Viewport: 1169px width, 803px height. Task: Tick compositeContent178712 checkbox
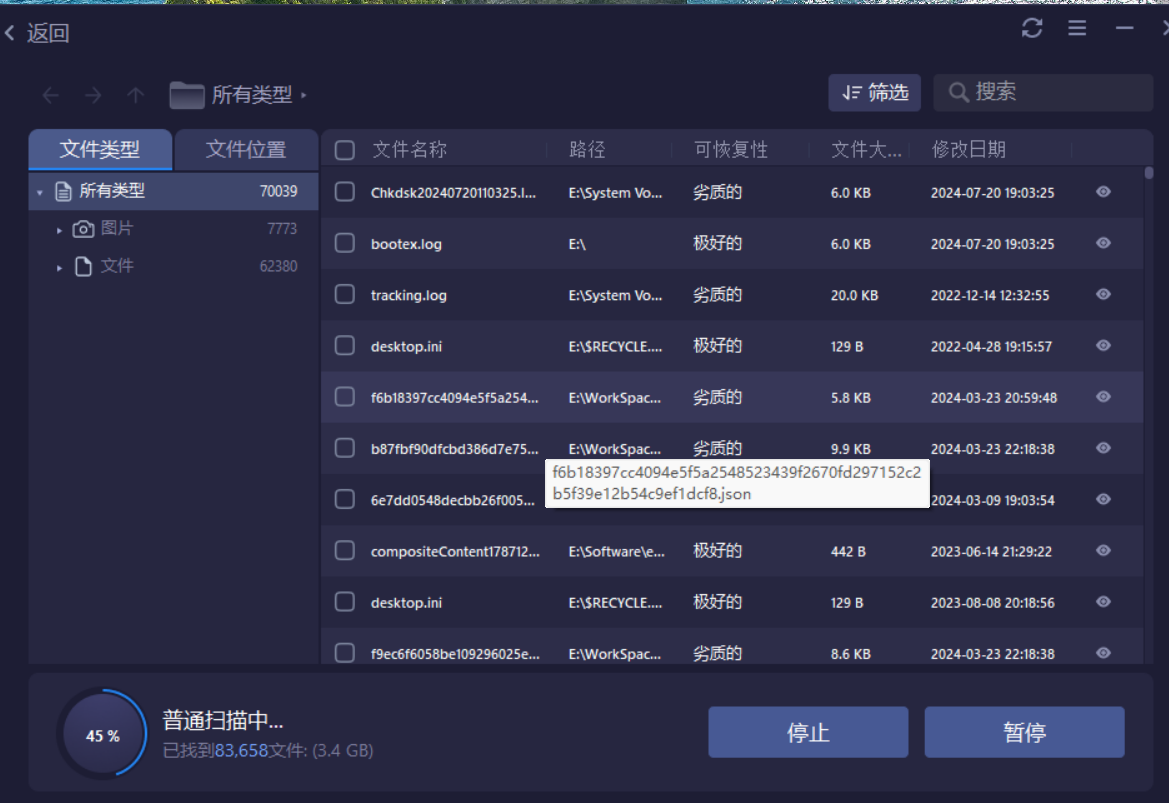(x=344, y=550)
